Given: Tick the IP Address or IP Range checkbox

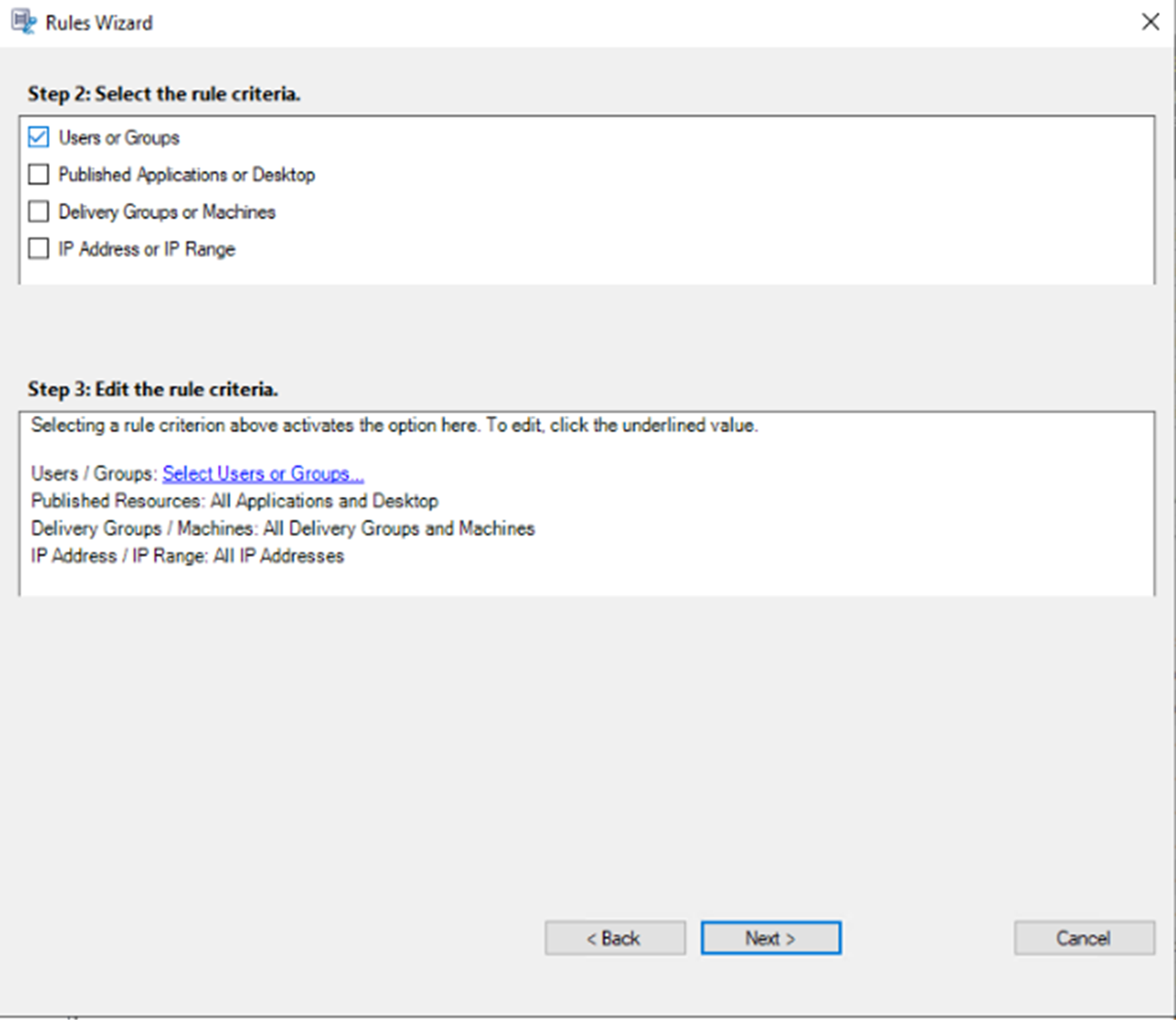Looking at the screenshot, I should pyautogui.click(x=38, y=249).
